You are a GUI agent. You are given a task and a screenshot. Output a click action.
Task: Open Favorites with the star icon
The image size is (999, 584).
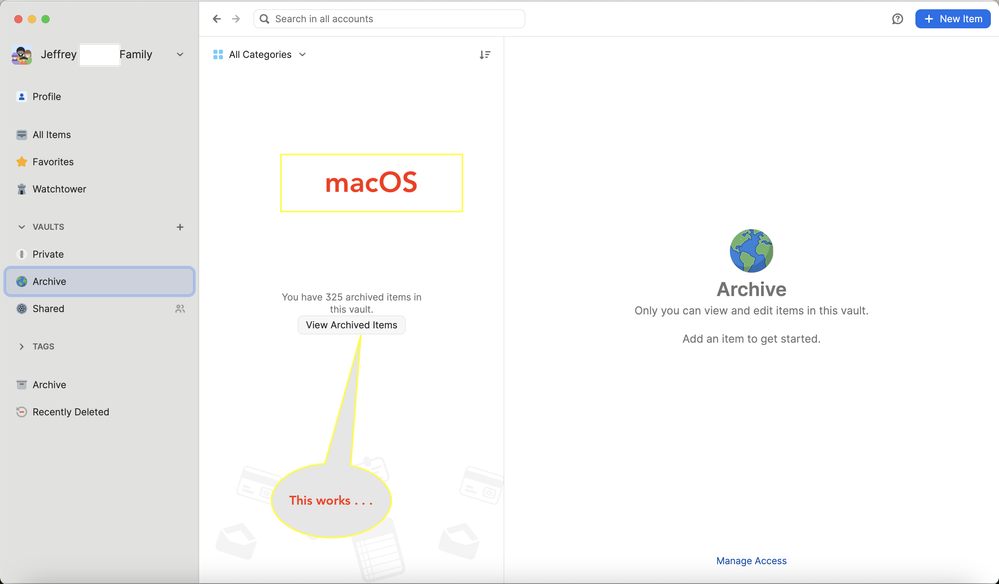pyautogui.click(x=52, y=162)
